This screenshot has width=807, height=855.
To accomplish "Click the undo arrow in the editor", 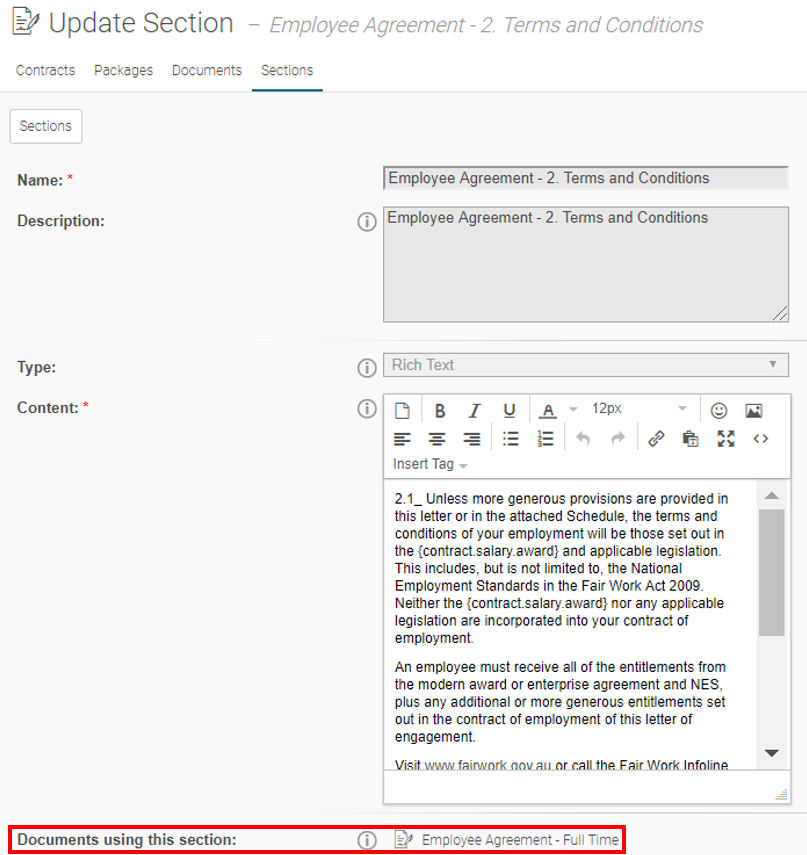I will coord(581,438).
